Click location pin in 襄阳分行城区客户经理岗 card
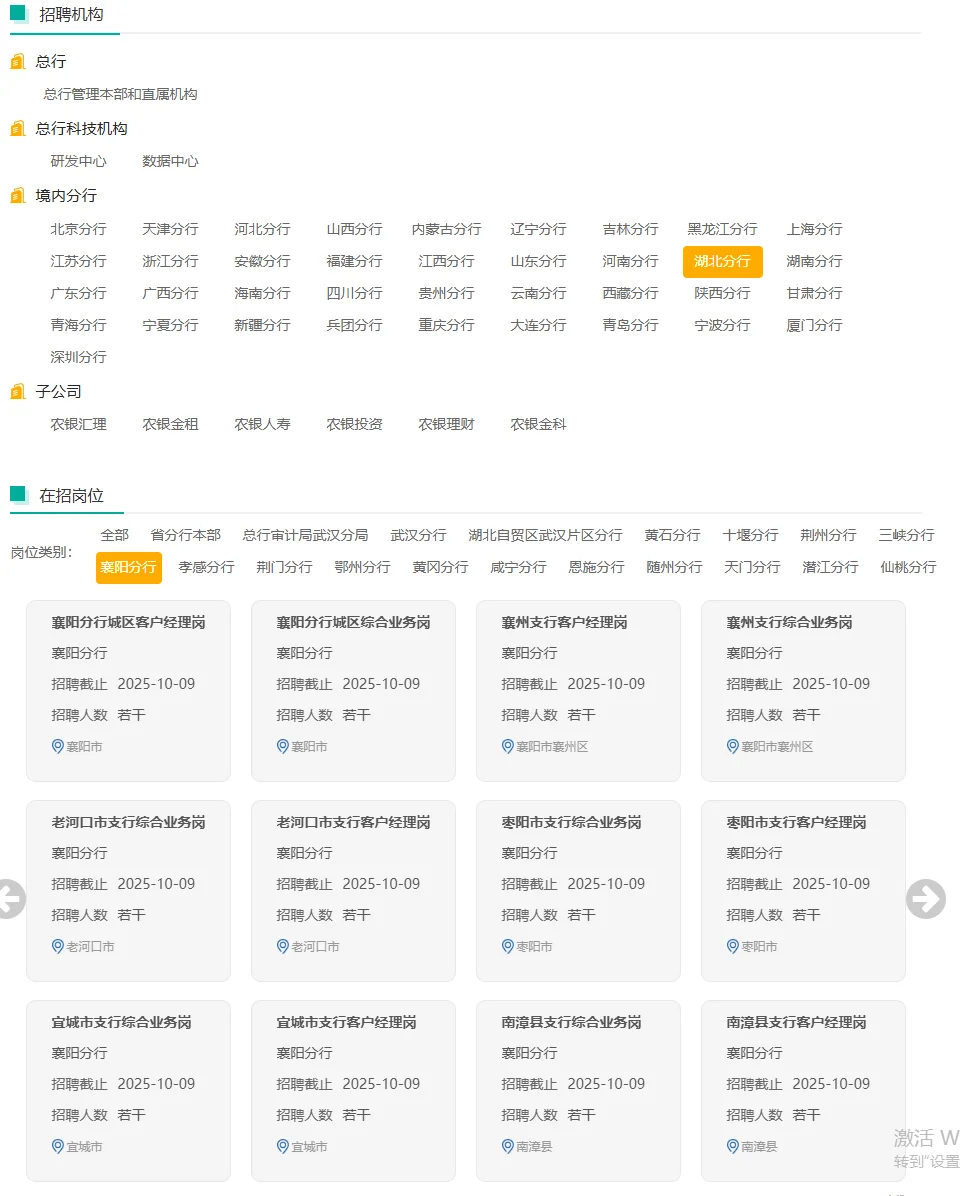Viewport: 960px width, 1196px height. click(57, 747)
